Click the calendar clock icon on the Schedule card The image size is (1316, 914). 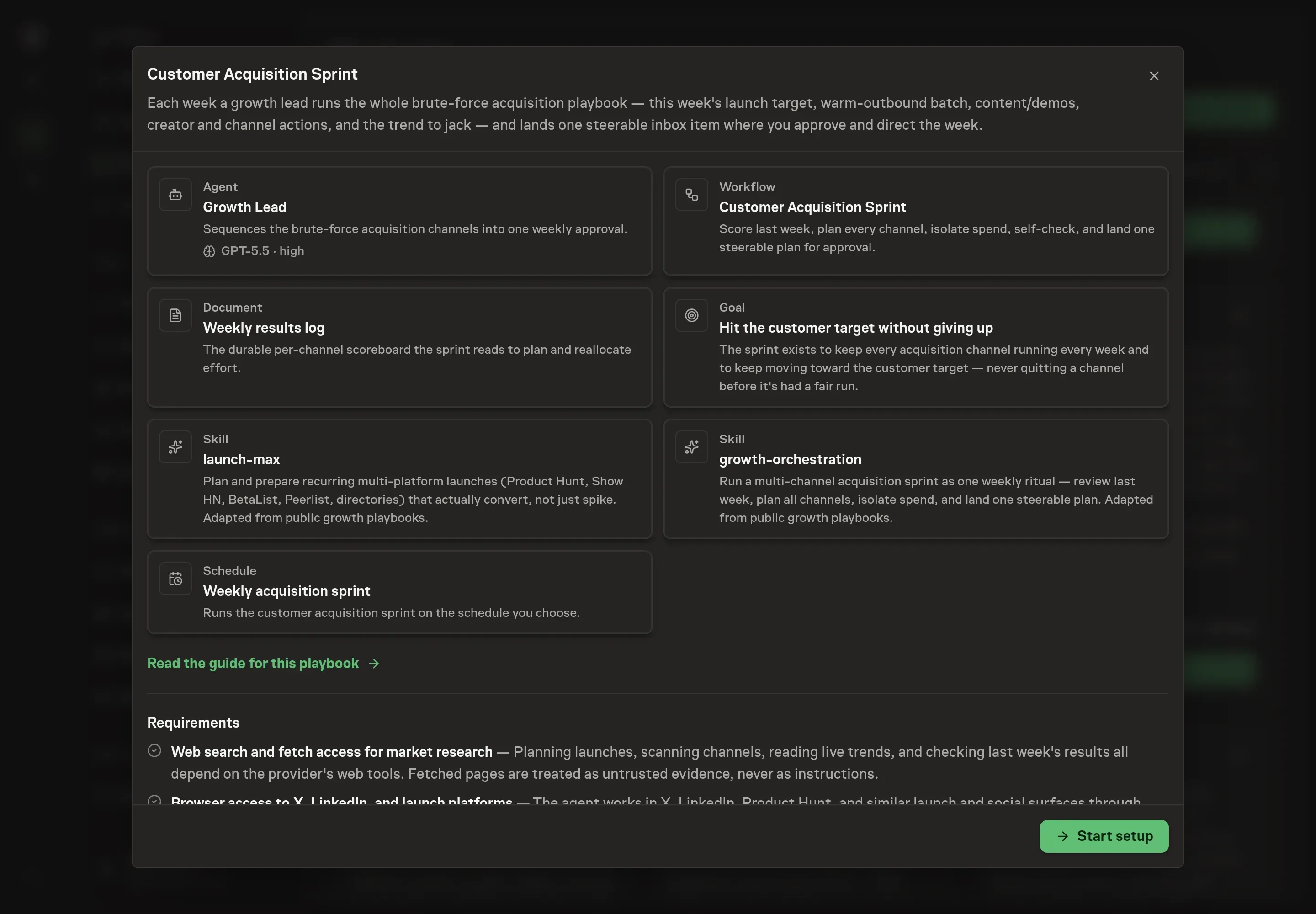175,579
